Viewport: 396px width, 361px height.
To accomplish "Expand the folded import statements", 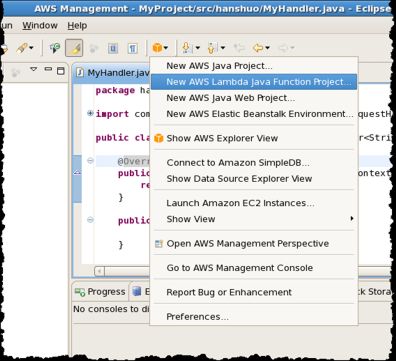I will point(90,113).
